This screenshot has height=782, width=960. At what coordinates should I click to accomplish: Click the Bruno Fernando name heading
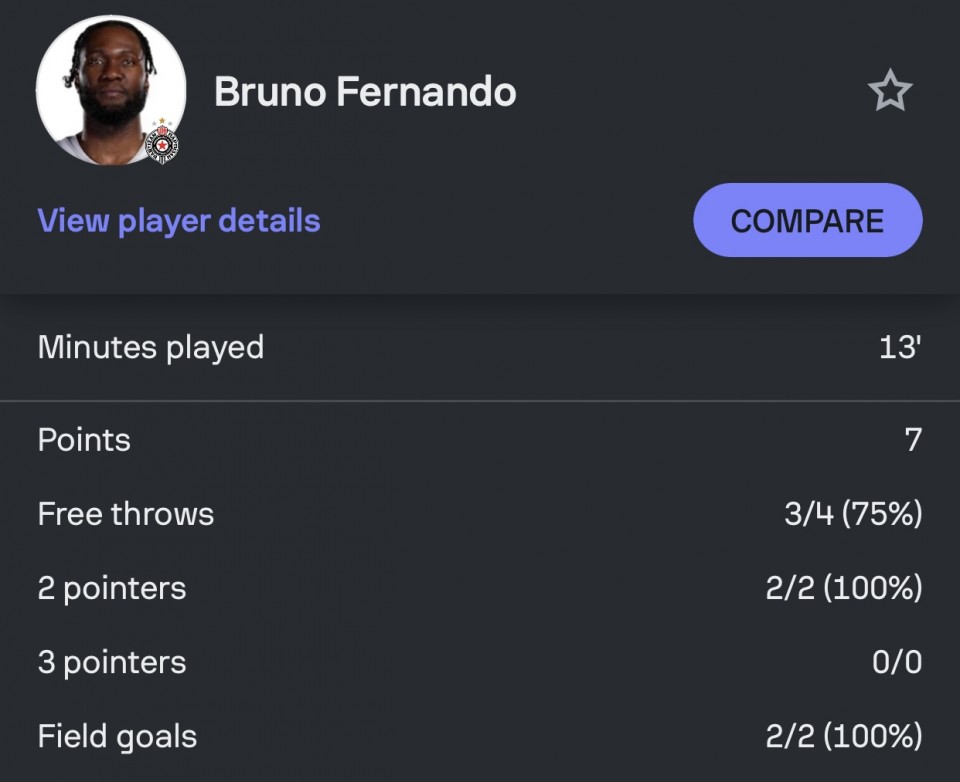pyautogui.click(x=365, y=92)
